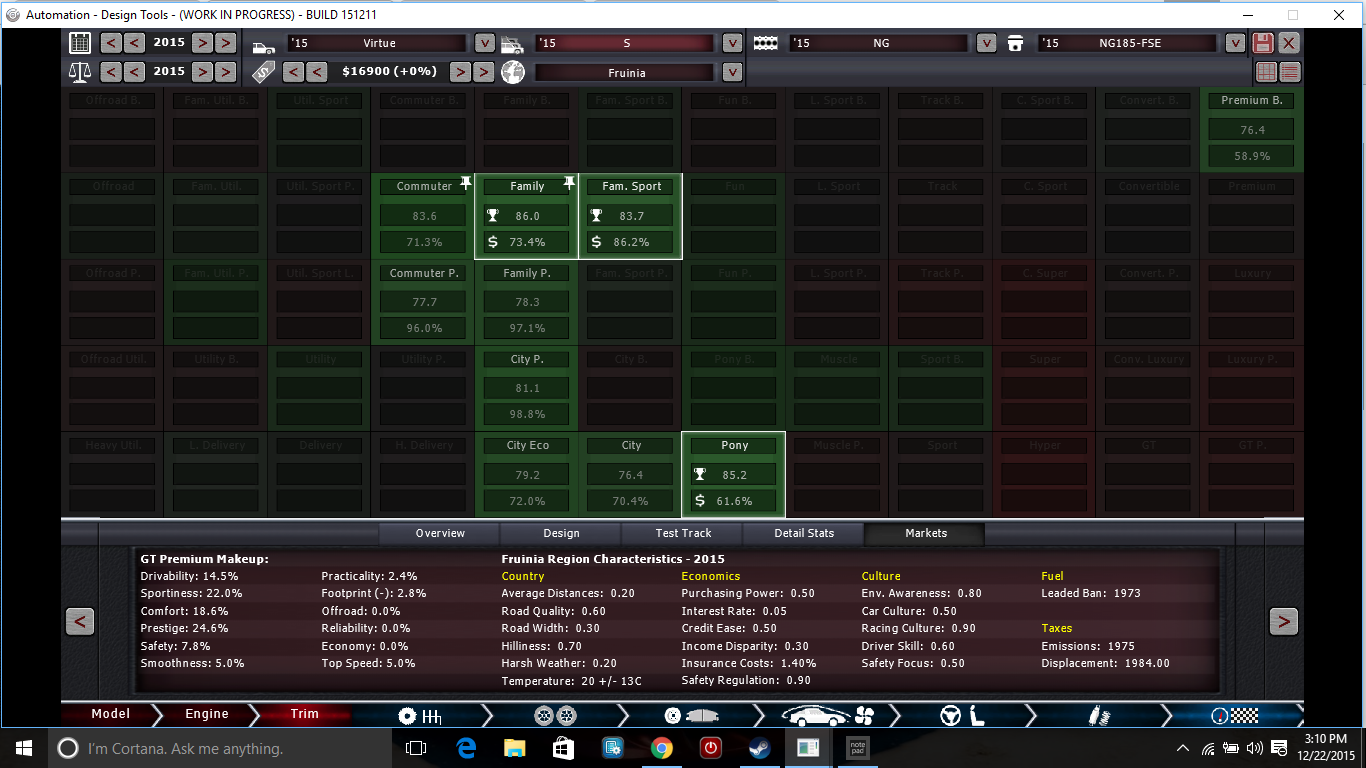Click the engine family icon beside NG
The image size is (1366, 768).
(x=766, y=44)
